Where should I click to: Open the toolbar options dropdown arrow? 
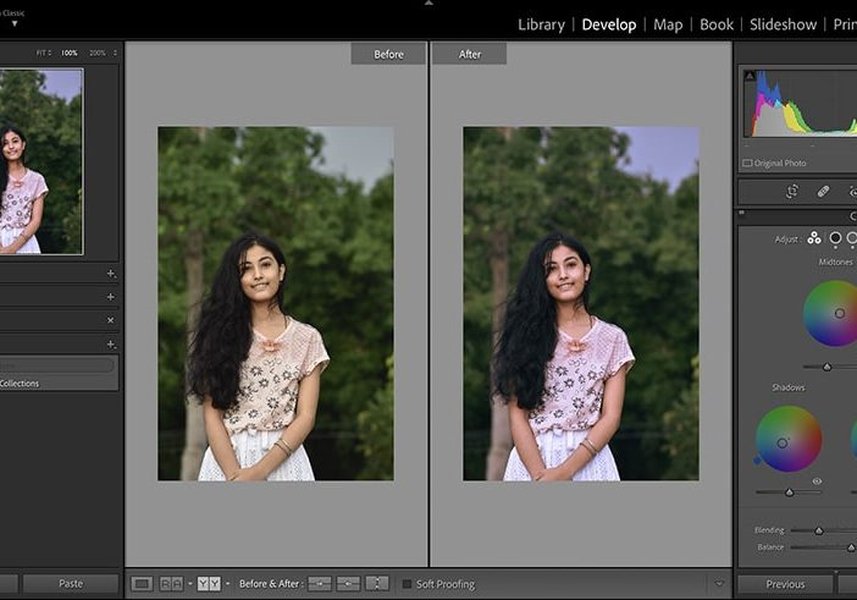(x=719, y=584)
